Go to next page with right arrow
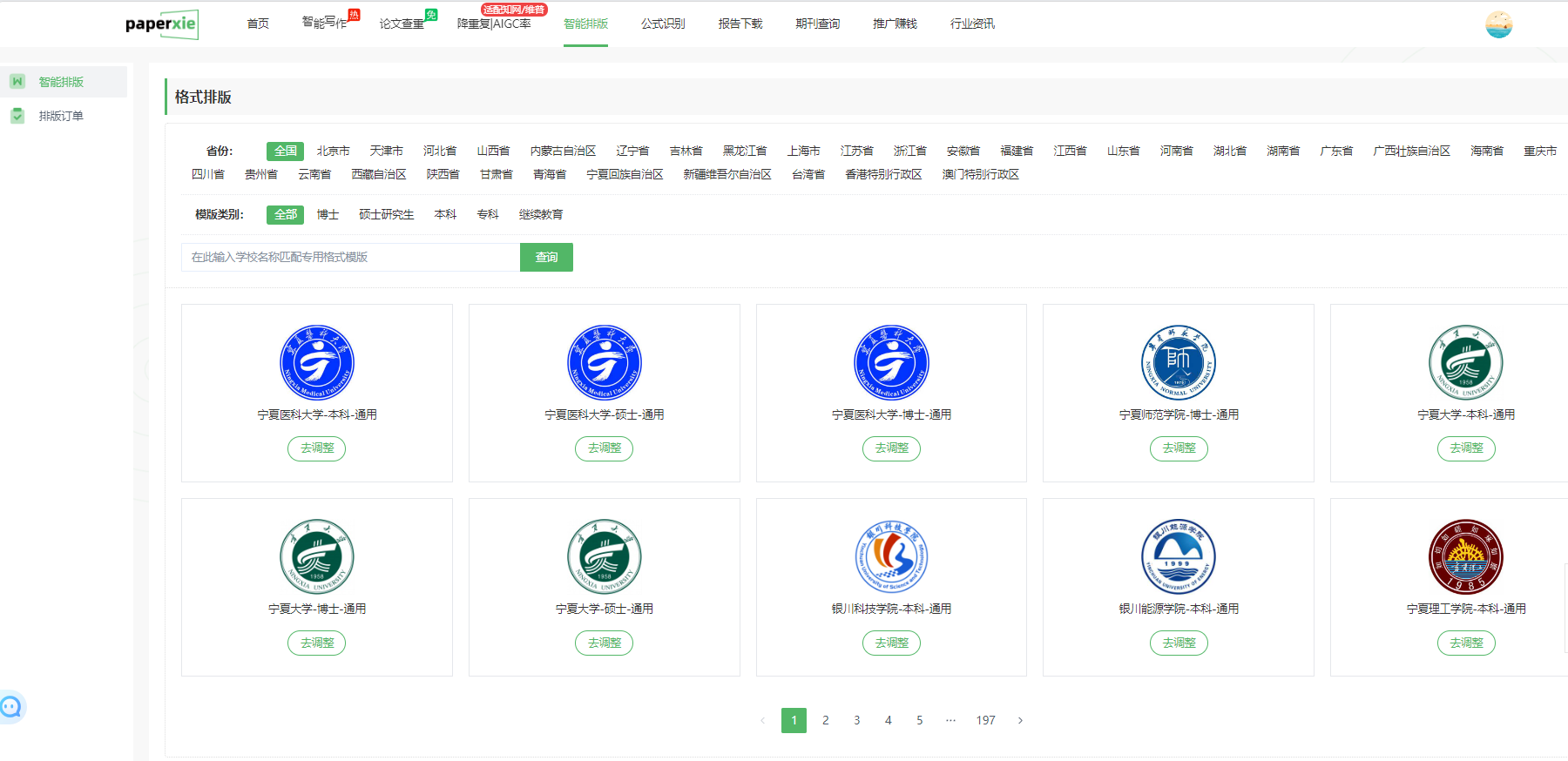 pyautogui.click(x=1020, y=721)
